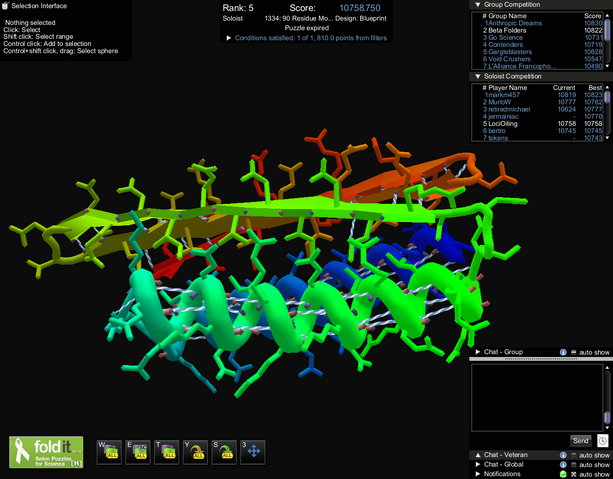613x479 pixels.
Task: Send the chat message
Action: coord(581,441)
